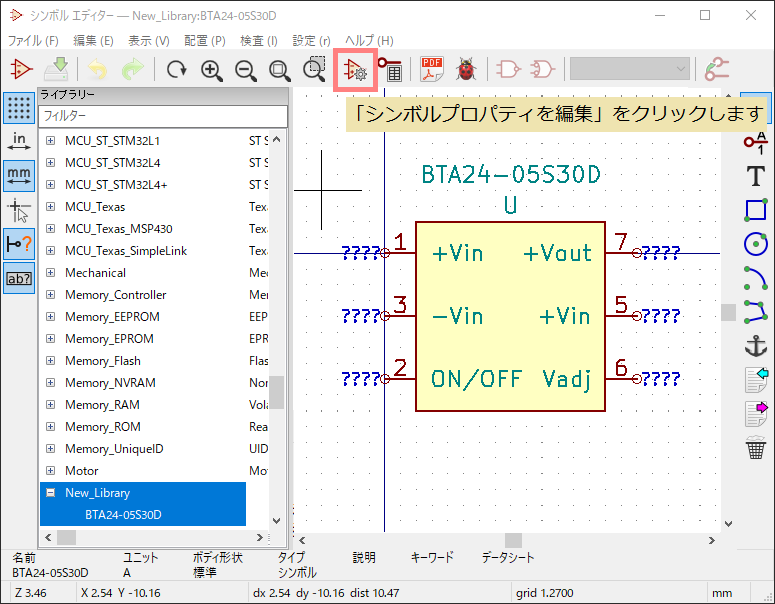
Task: Expand the Memory_RAM library
Action: tap(50, 405)
